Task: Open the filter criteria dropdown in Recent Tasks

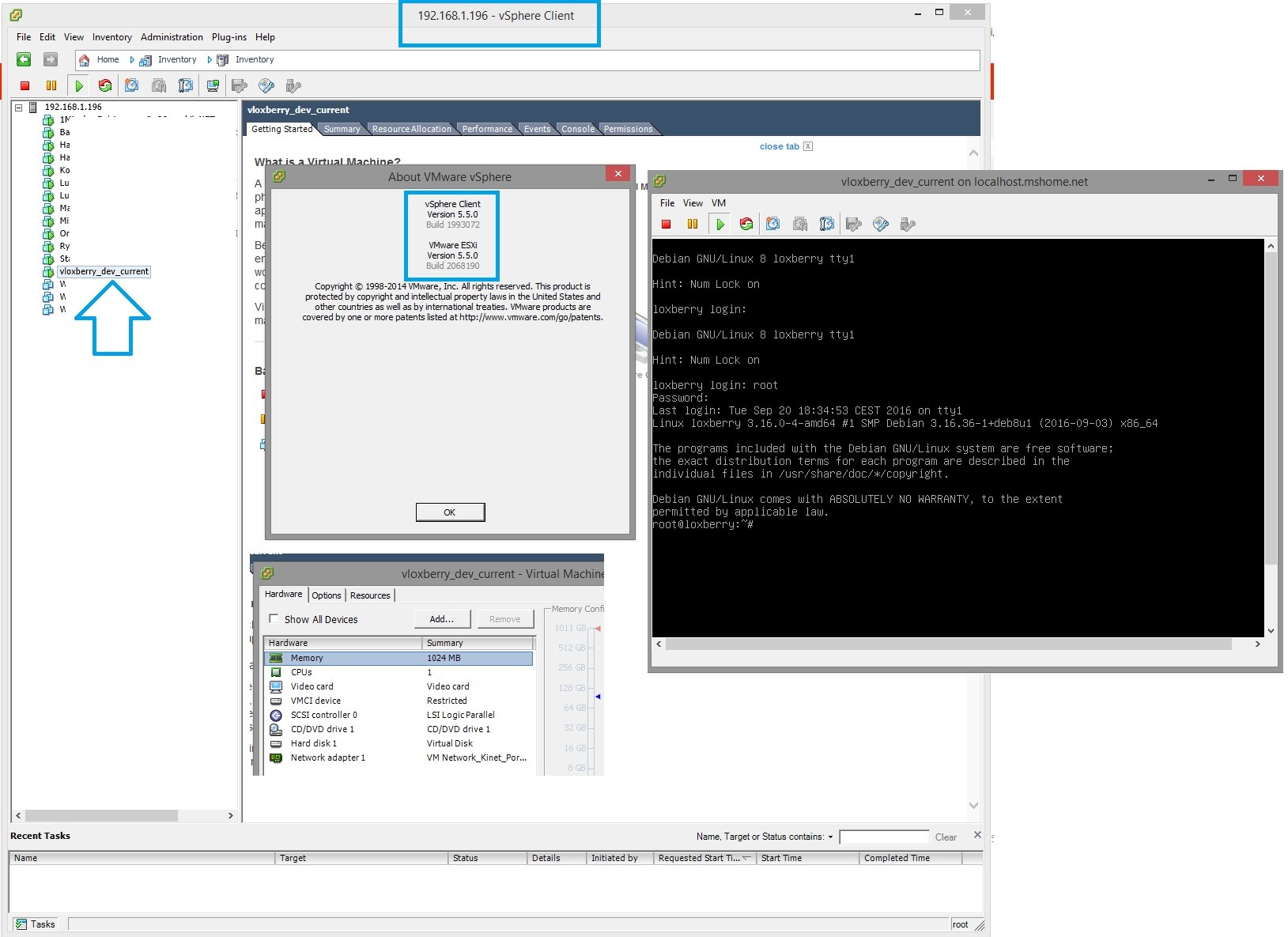Action: coord(830,837)
